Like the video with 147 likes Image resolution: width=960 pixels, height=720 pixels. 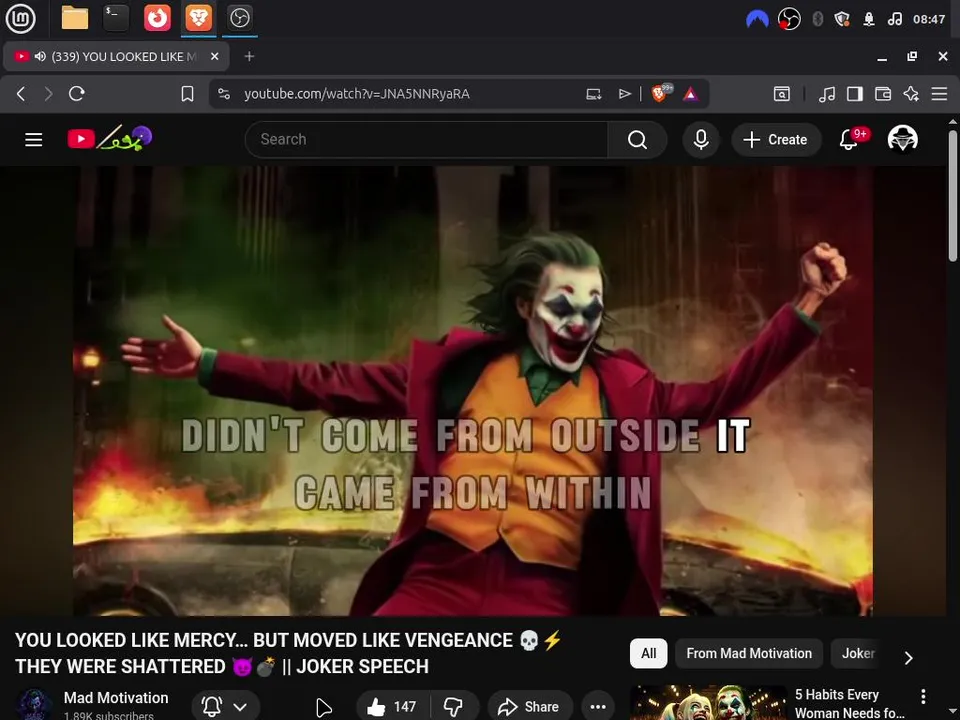click(392, 707)
